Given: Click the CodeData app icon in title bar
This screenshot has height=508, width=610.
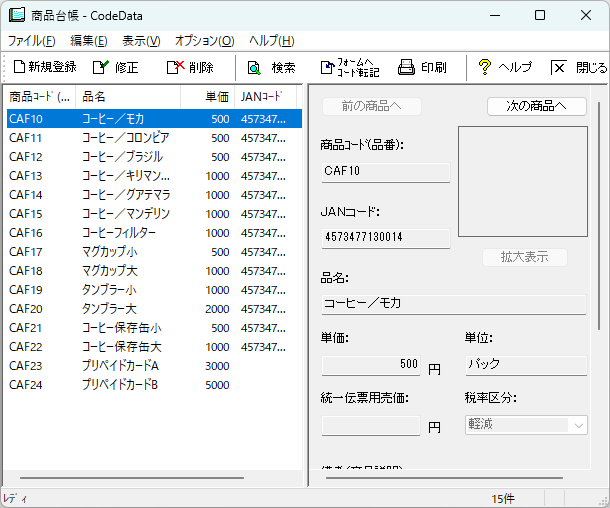Looking at the screenshot, I should click(x=17, y=16).
